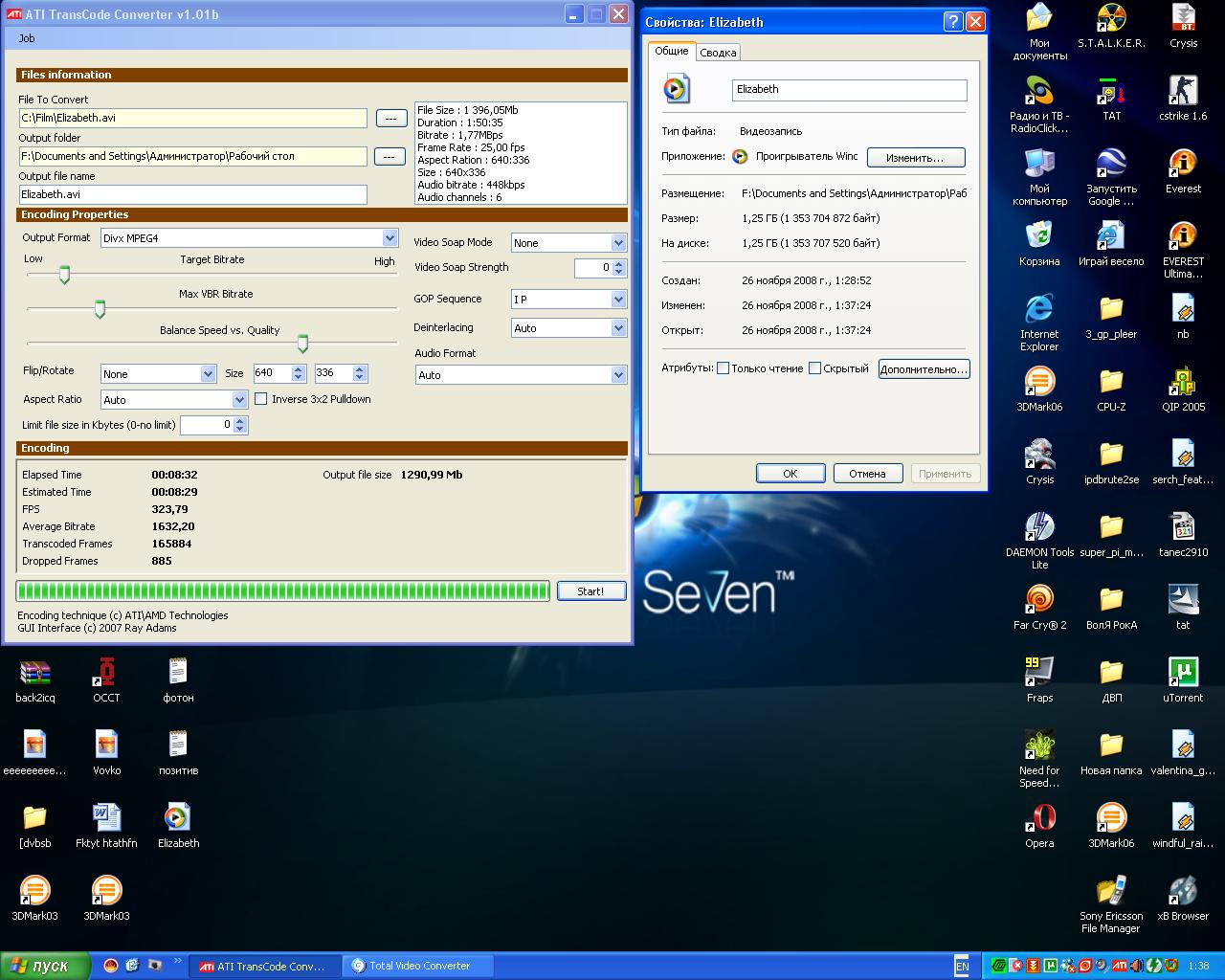Image resolution: width=1225 pixels, height=980 pixels.
Task: Open the back2icq archive icon
Action: pos(34,673)
